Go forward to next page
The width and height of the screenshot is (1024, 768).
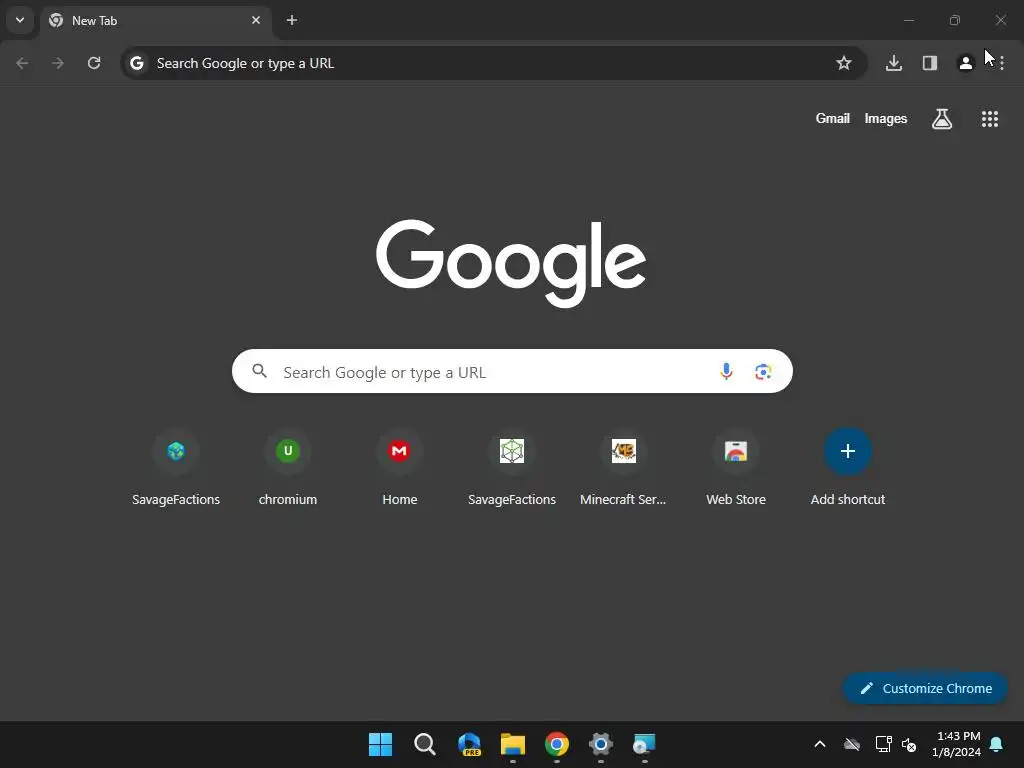(x=58, y=63)
